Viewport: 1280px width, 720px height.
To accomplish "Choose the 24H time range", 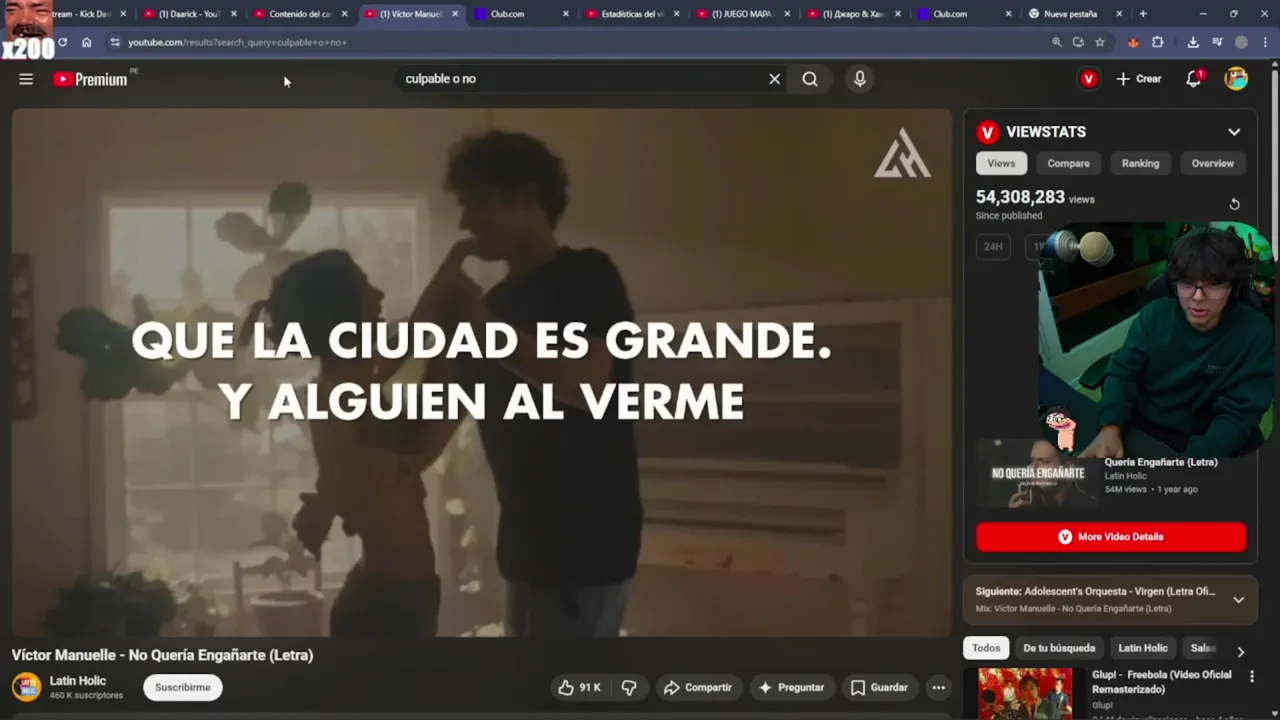I will tap(993, 246).
